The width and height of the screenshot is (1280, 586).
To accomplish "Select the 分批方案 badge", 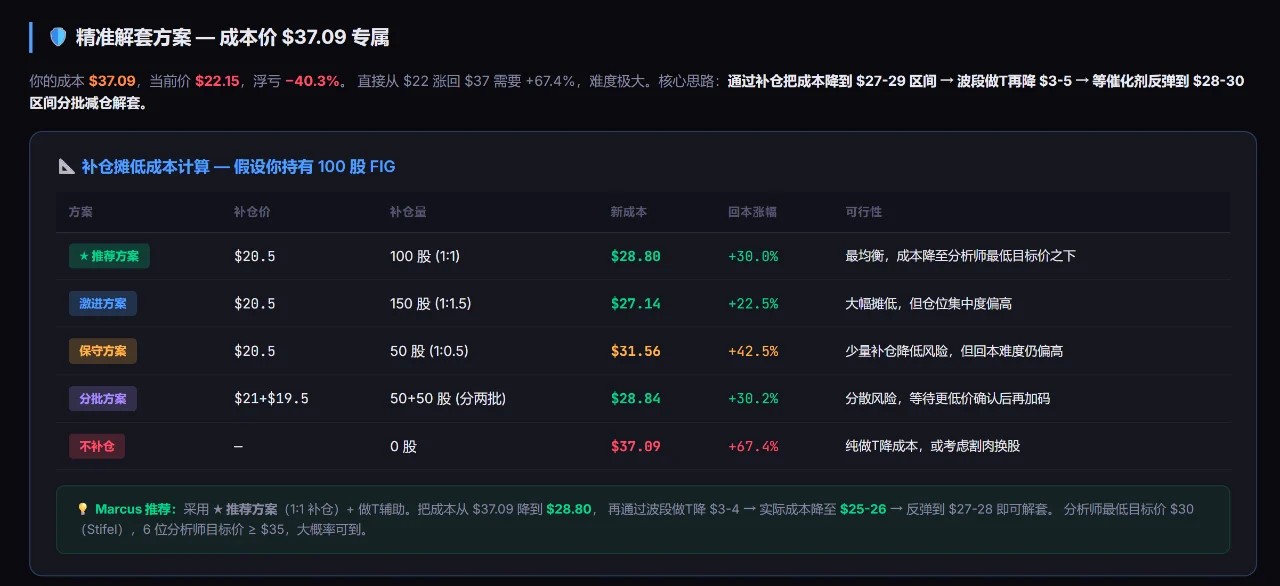I will click(103, 398).
